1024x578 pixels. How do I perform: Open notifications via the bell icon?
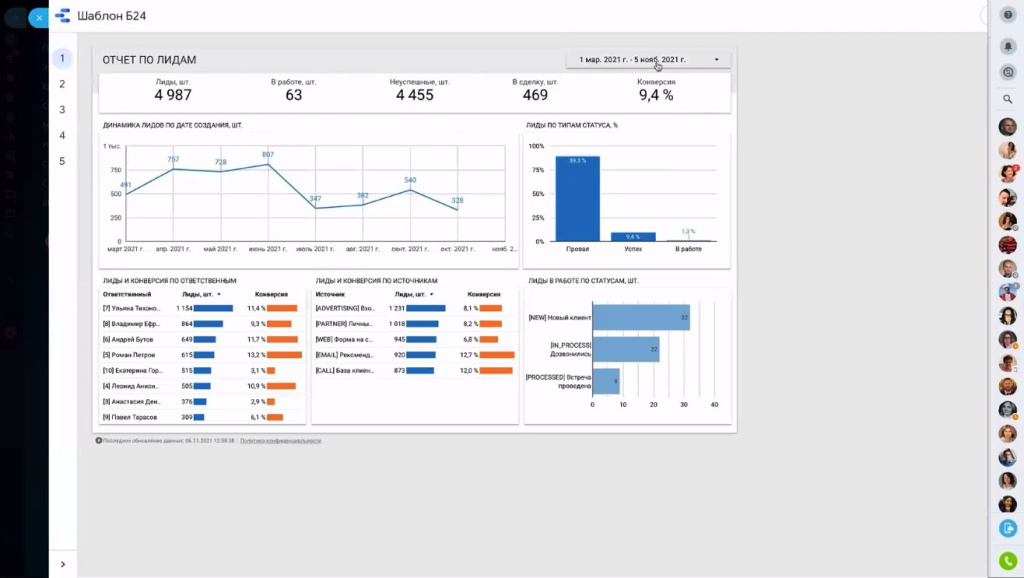pos(1008,45)
